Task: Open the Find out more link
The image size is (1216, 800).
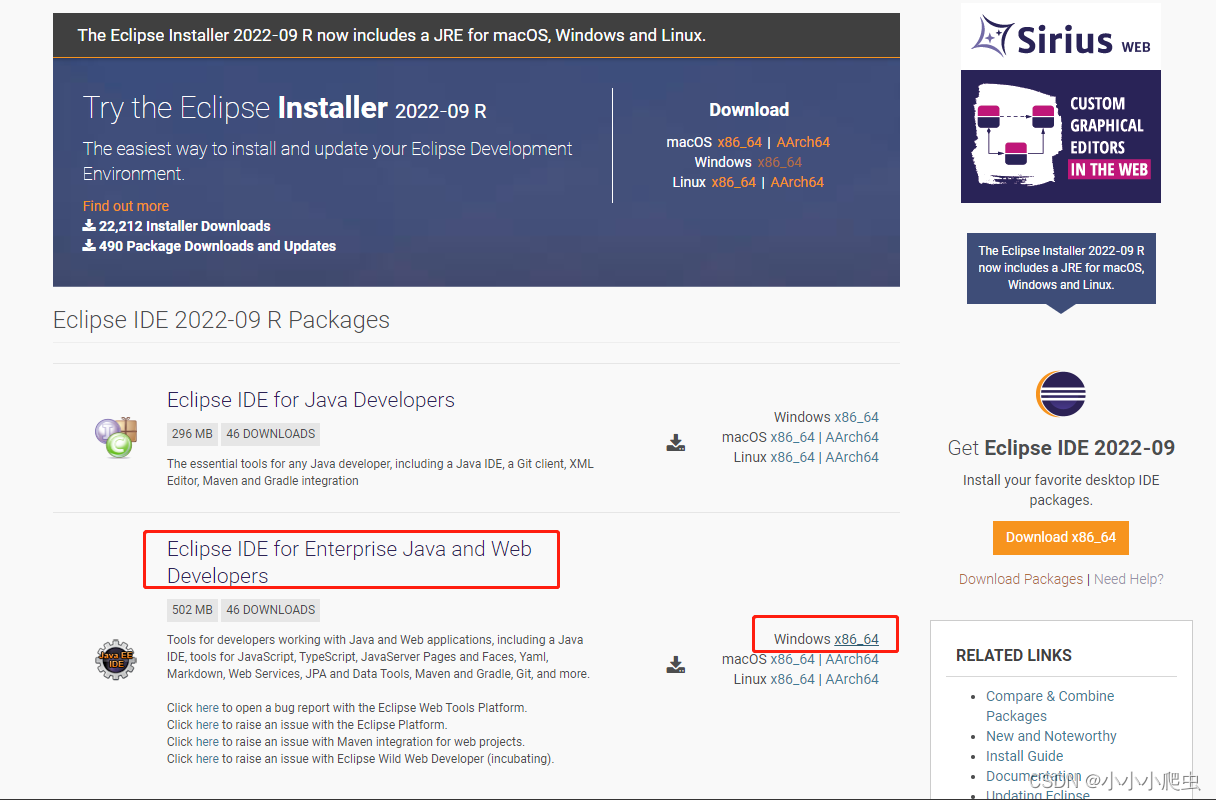Action: pos(126,206)
